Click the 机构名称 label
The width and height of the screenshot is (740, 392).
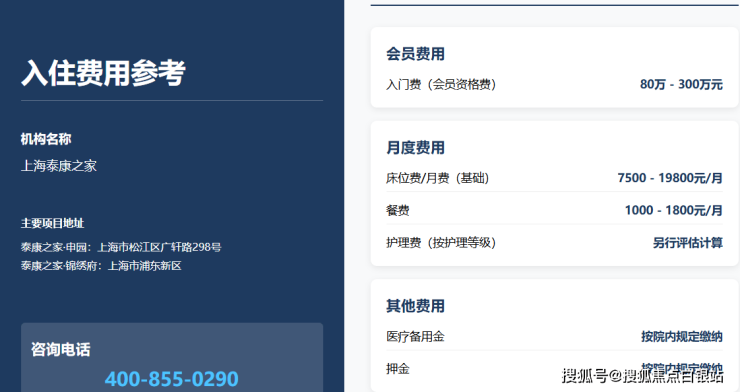(46, 139)
